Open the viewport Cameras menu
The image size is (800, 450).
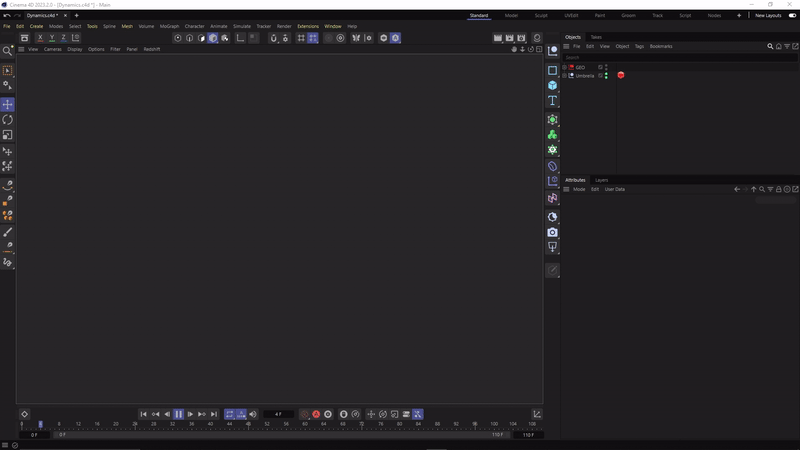(52, 49)
